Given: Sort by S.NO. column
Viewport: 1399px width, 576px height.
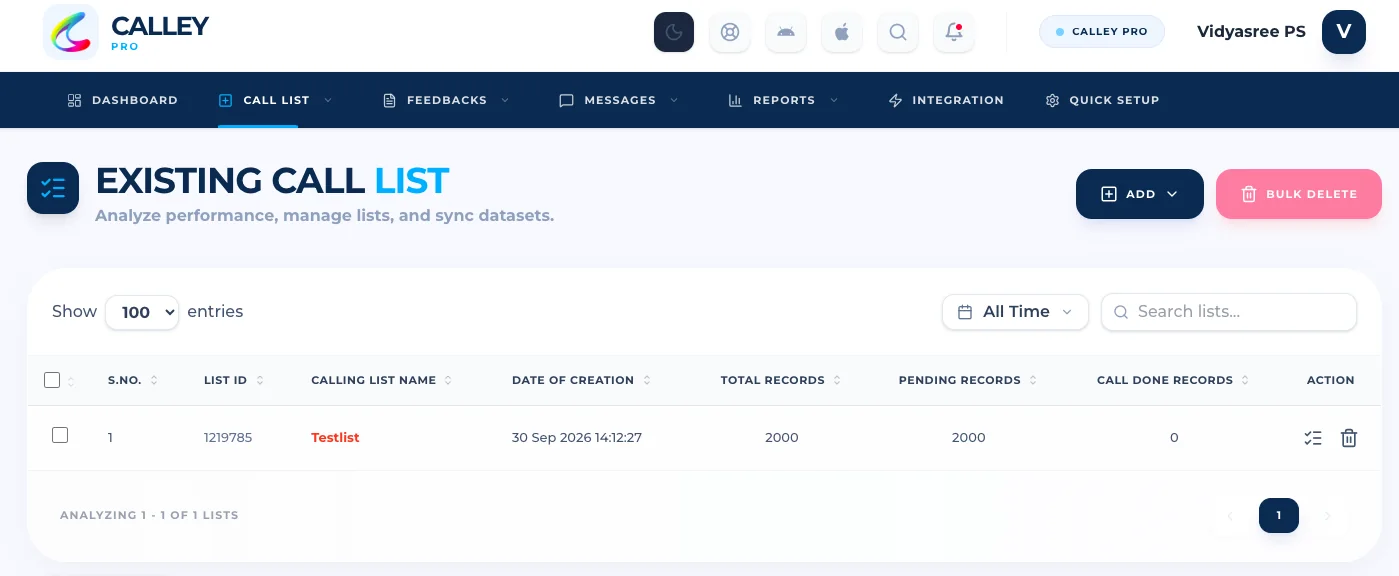Looking at the screenshot, I should pyautogui.click(x=133, y=380).
